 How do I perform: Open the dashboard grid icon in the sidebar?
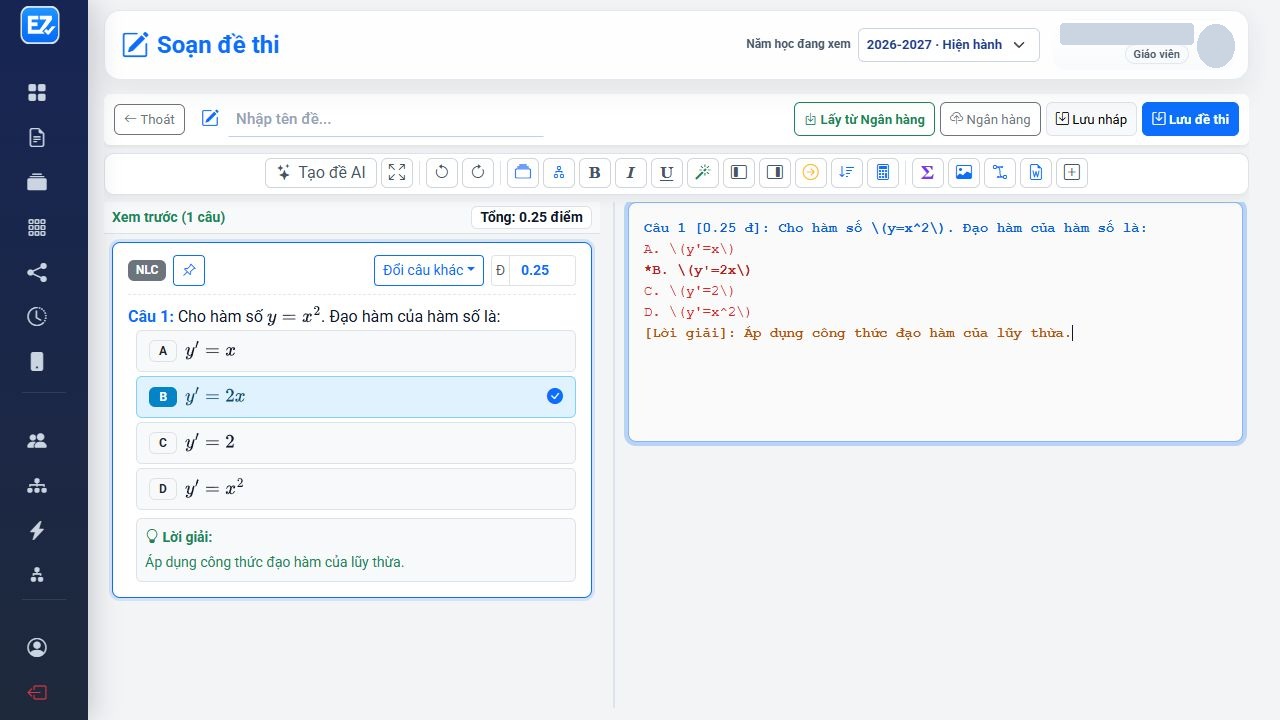tap(37, 93)
